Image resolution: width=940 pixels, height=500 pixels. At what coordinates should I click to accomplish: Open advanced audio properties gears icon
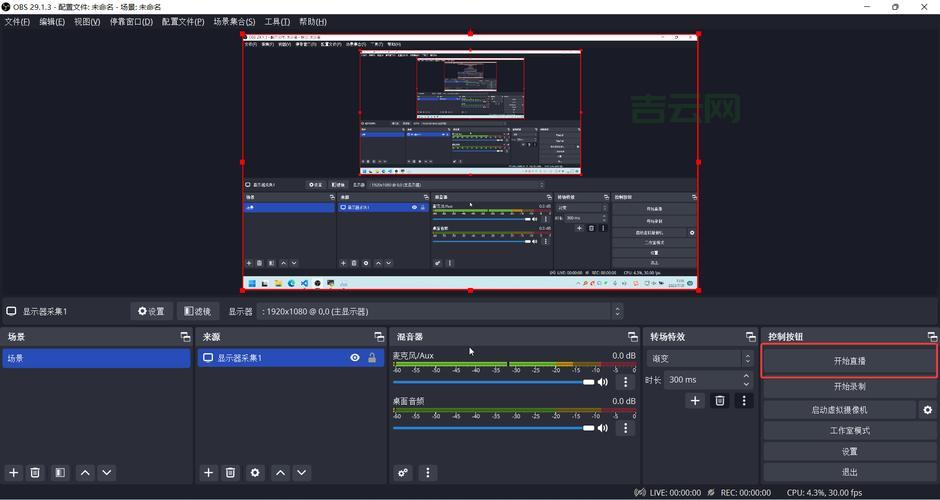coord(403,473)
